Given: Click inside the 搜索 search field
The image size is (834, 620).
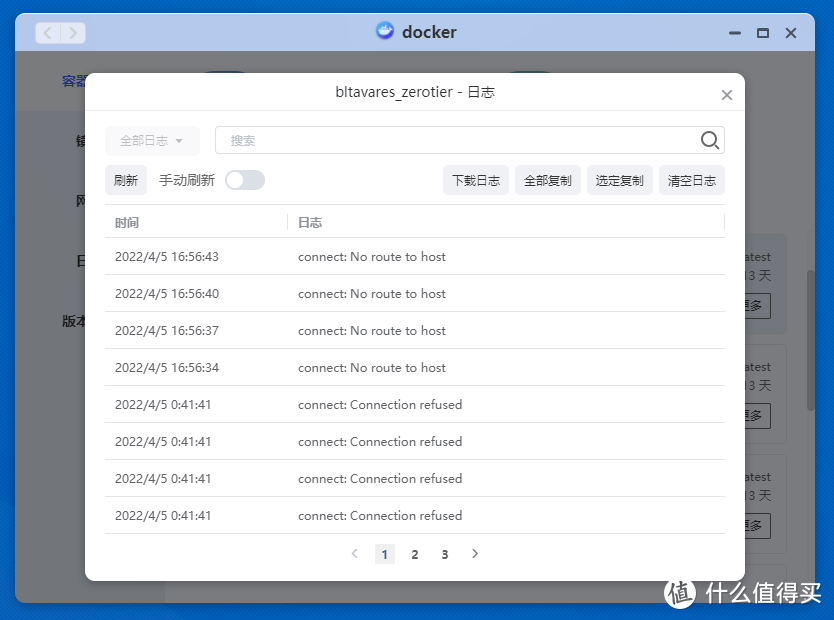Looking at the screenshot, I should (x=400, y=140).
